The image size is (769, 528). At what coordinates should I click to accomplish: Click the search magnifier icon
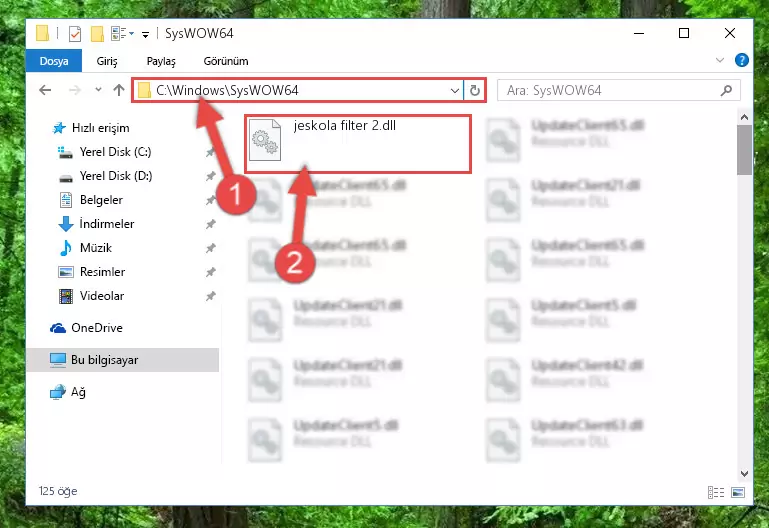726,90
